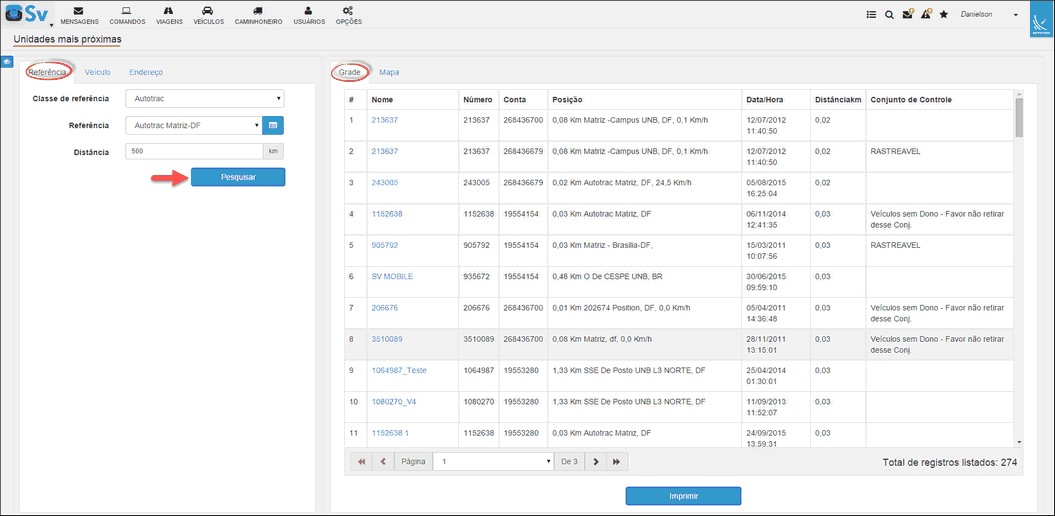Open the message notifications envelope icon
The width and height of the screenshot is (1055, 516).
click(908, 14)
